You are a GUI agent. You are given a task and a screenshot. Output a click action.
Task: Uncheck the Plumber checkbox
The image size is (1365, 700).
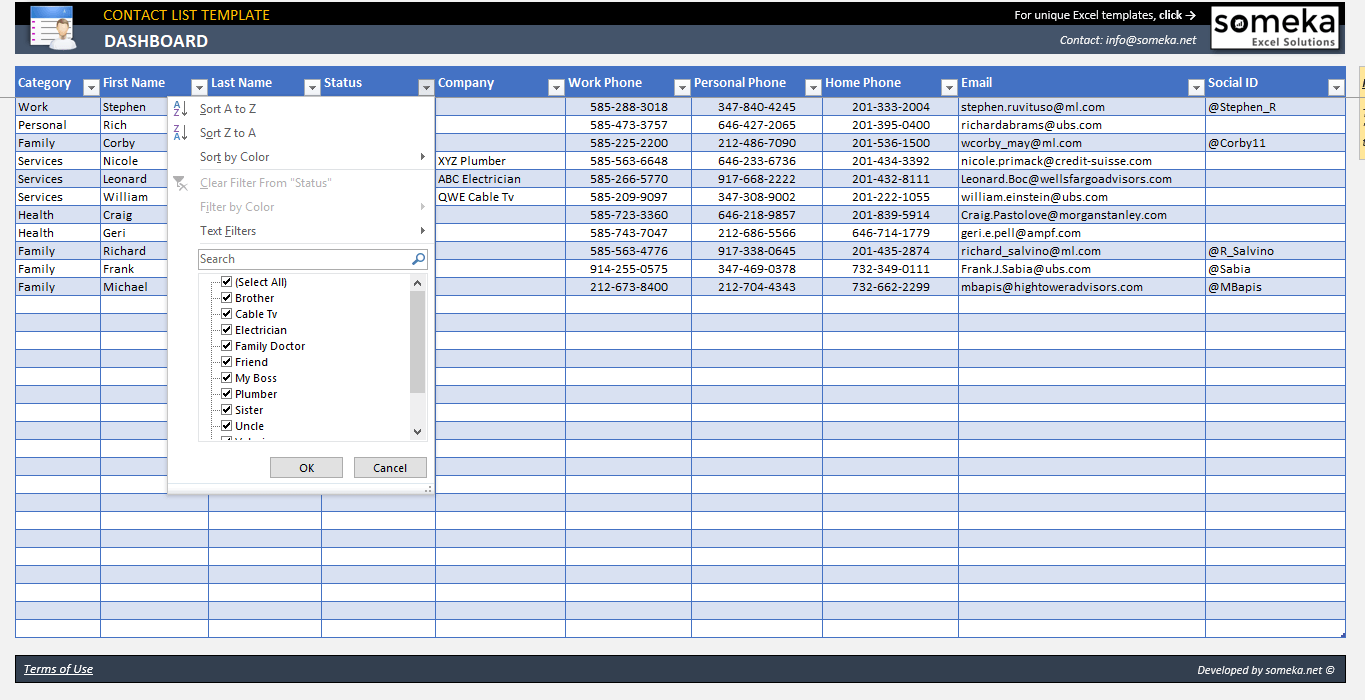226,394
